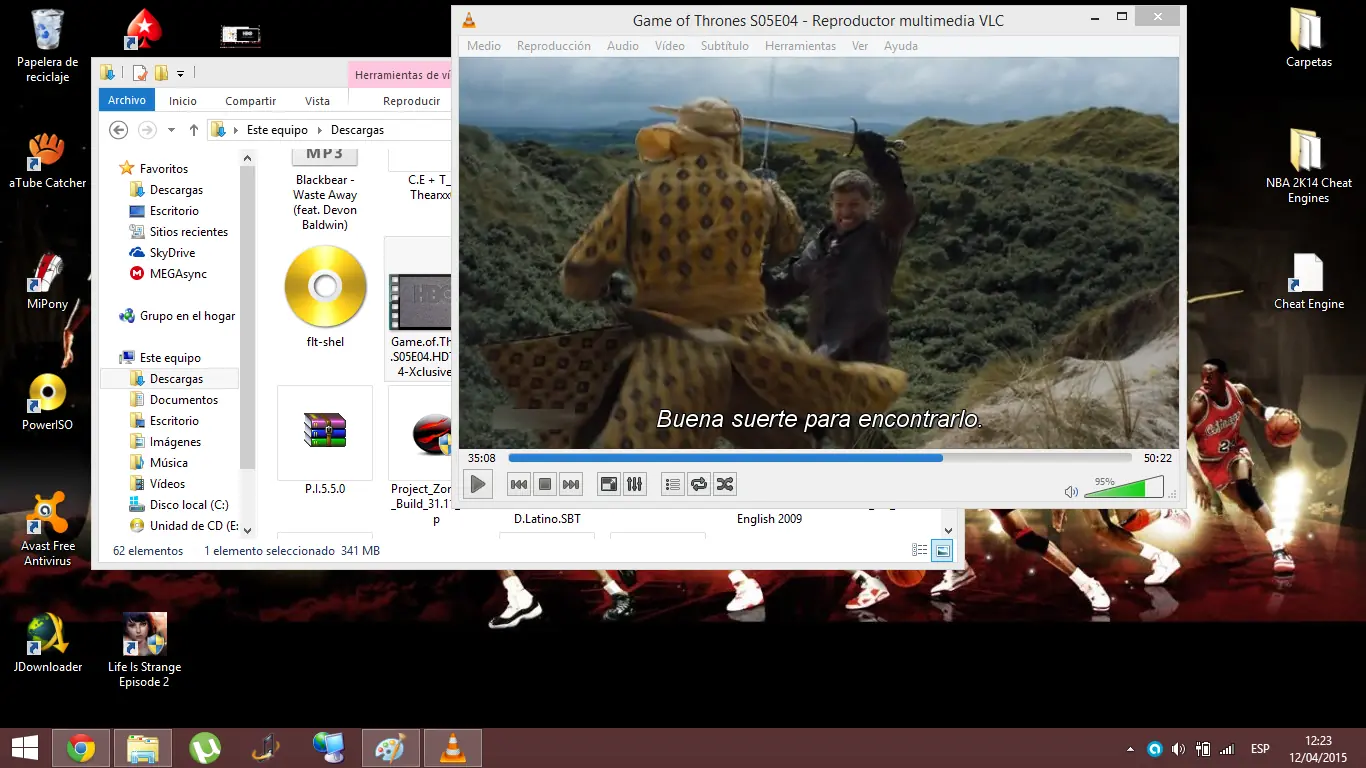
Task: Open the Cheat Engine desktop file
Action: pyautogui.click(x=1309, y=281)
